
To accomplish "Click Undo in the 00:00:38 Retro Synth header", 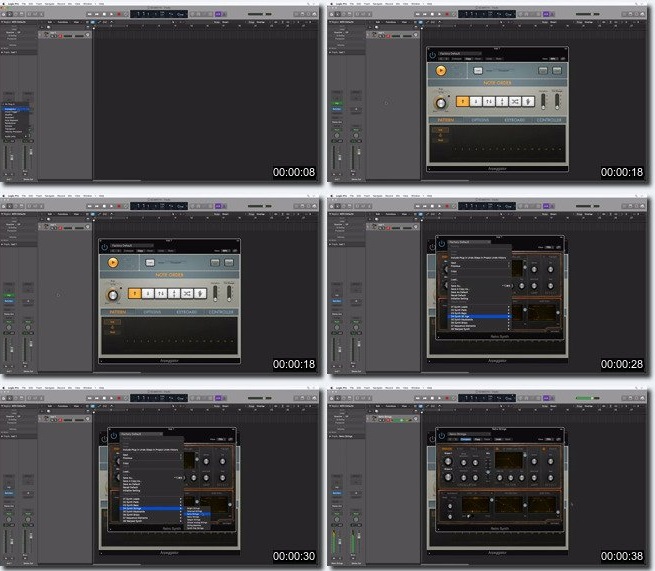I will click(x=498, y=439).
